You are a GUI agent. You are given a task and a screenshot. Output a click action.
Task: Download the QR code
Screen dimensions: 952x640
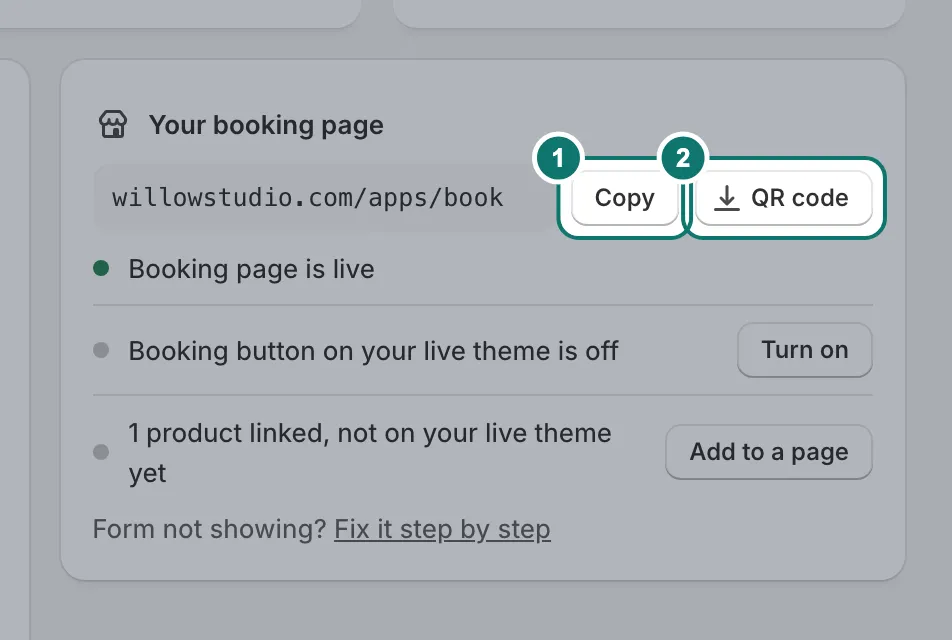(x=784, y=198)
